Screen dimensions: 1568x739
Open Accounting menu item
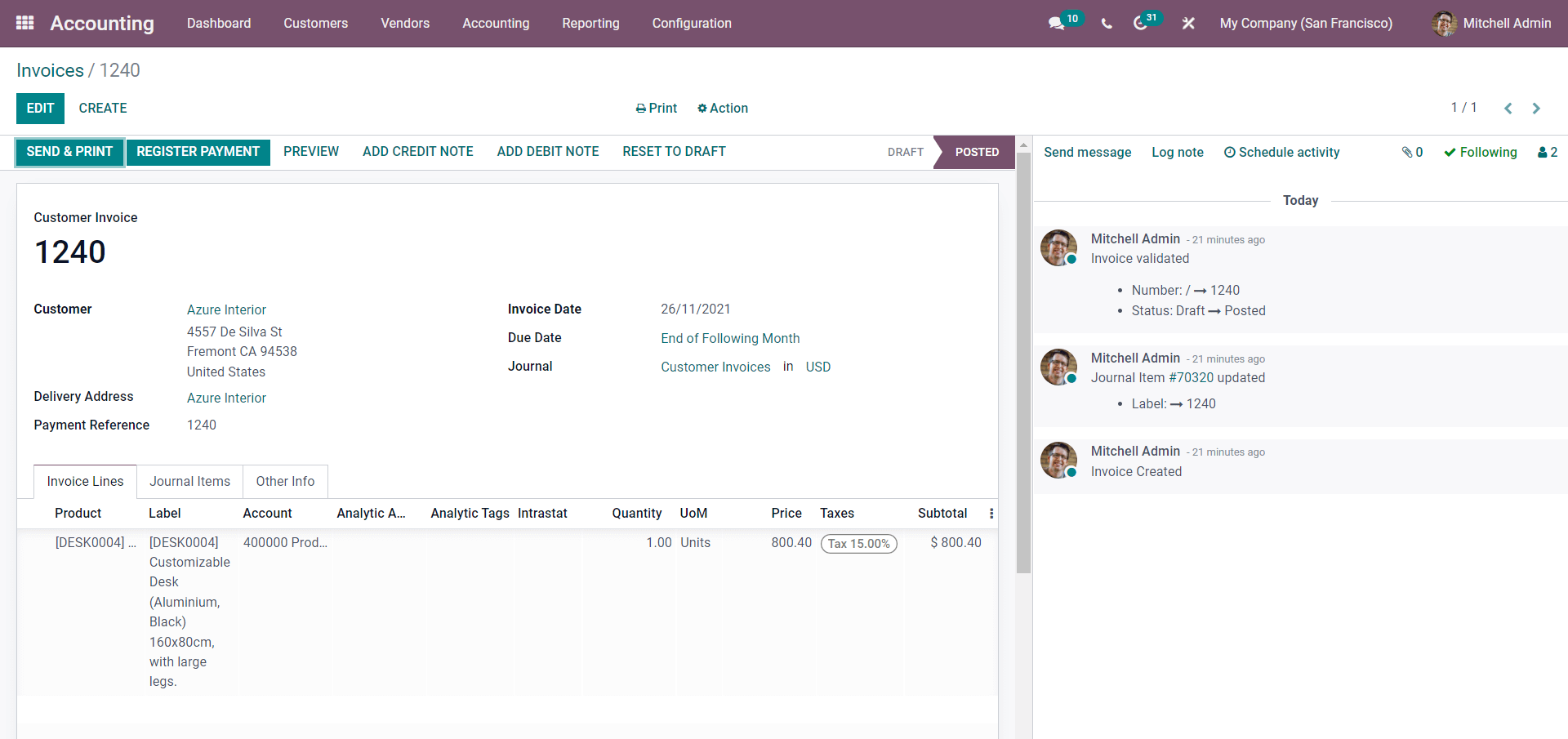point(496,24)
